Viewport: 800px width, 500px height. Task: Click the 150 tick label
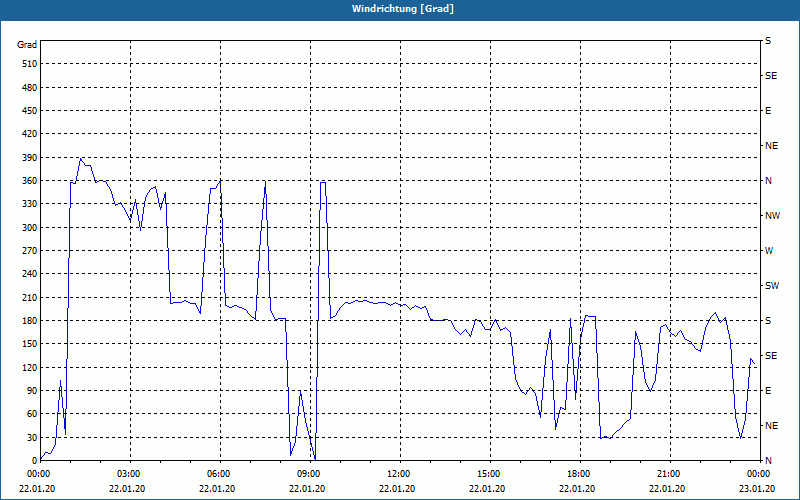(x=29, y=344)
